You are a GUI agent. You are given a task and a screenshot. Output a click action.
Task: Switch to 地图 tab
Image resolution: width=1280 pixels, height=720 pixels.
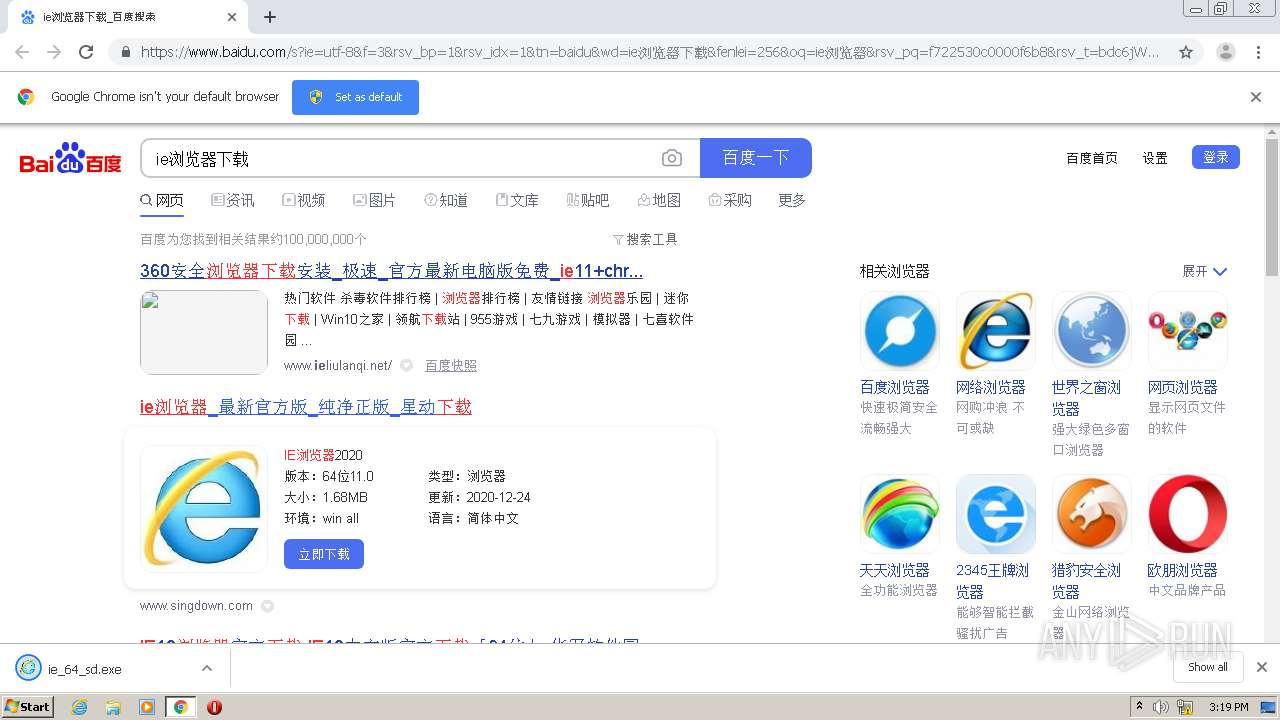point(659,200)
